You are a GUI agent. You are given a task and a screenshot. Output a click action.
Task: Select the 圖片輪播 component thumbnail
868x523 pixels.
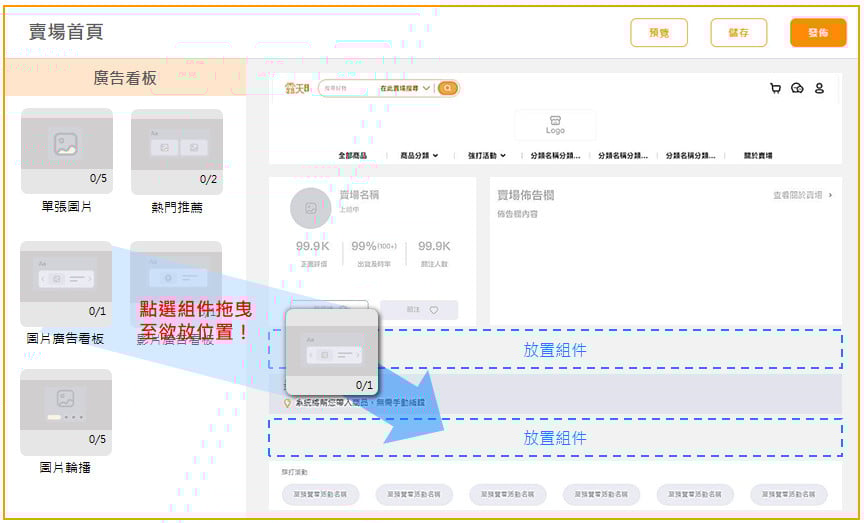(x=66, y=412)
